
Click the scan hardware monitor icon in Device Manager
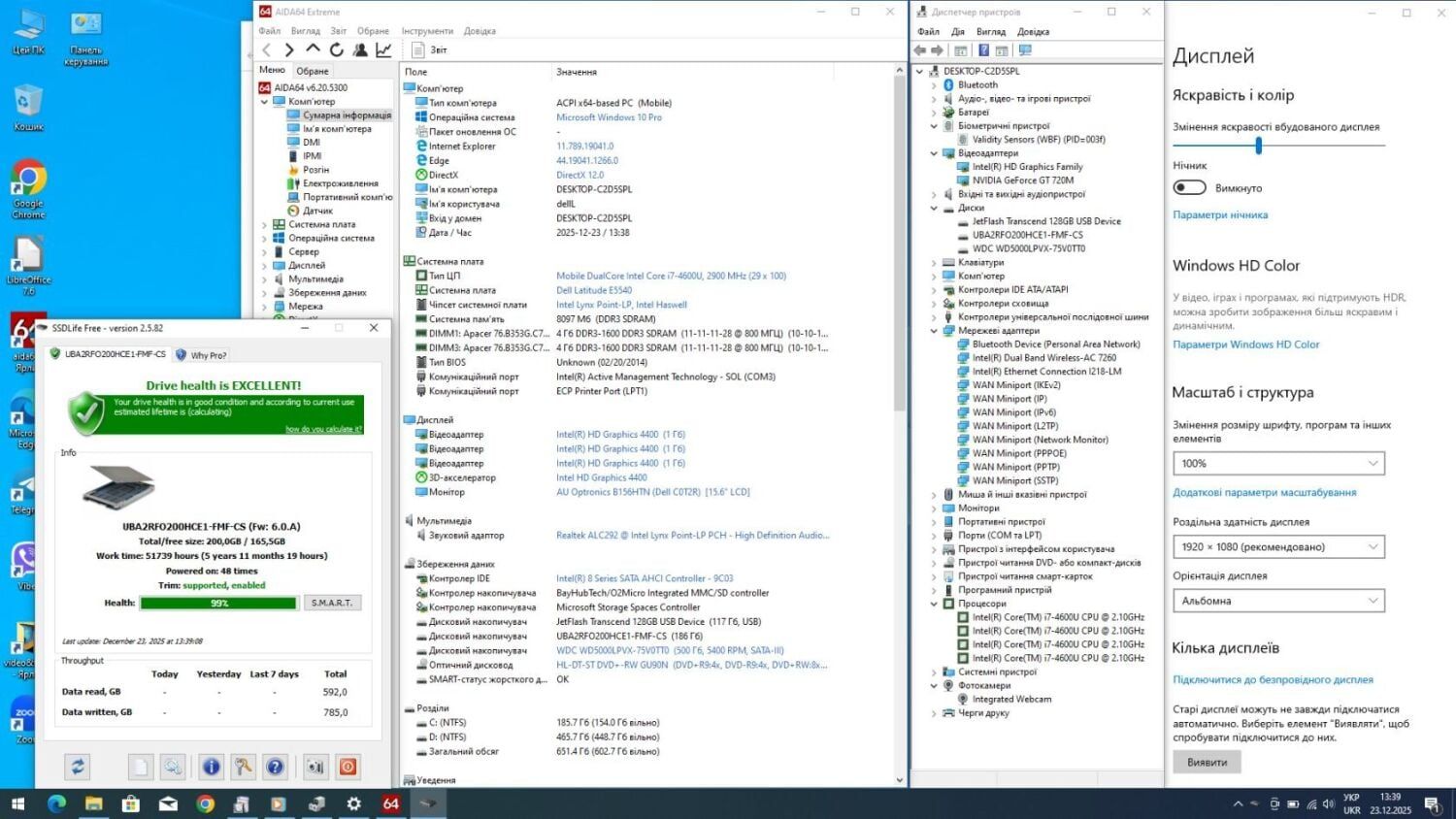click(1025, 50)
